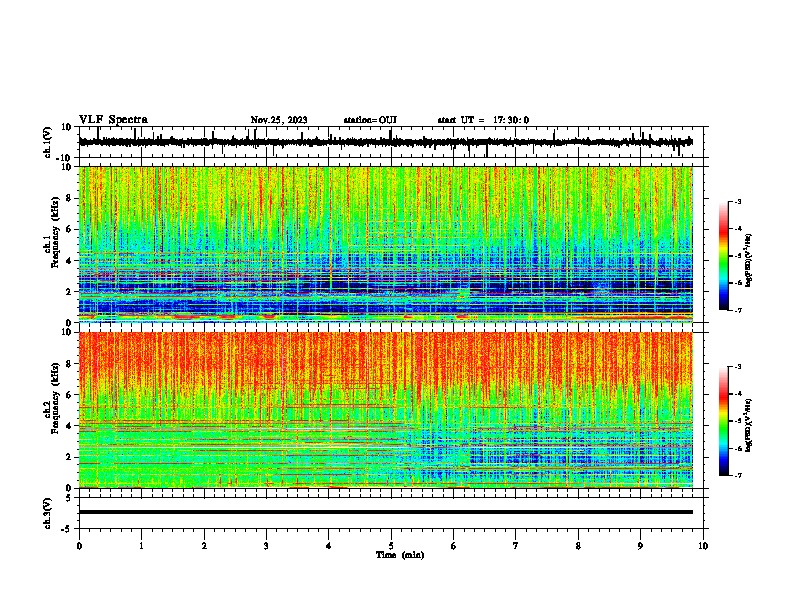Click the time axis tick label "3"

click(266, 546)
